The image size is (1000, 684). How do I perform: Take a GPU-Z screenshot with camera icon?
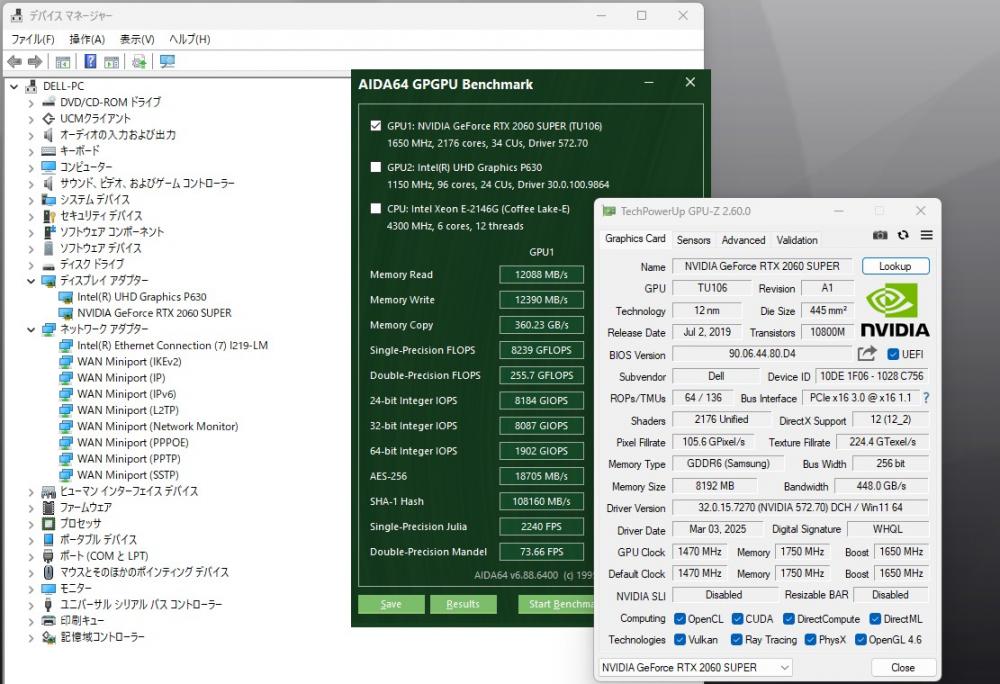pyautogui.click(x=880, y=235)
